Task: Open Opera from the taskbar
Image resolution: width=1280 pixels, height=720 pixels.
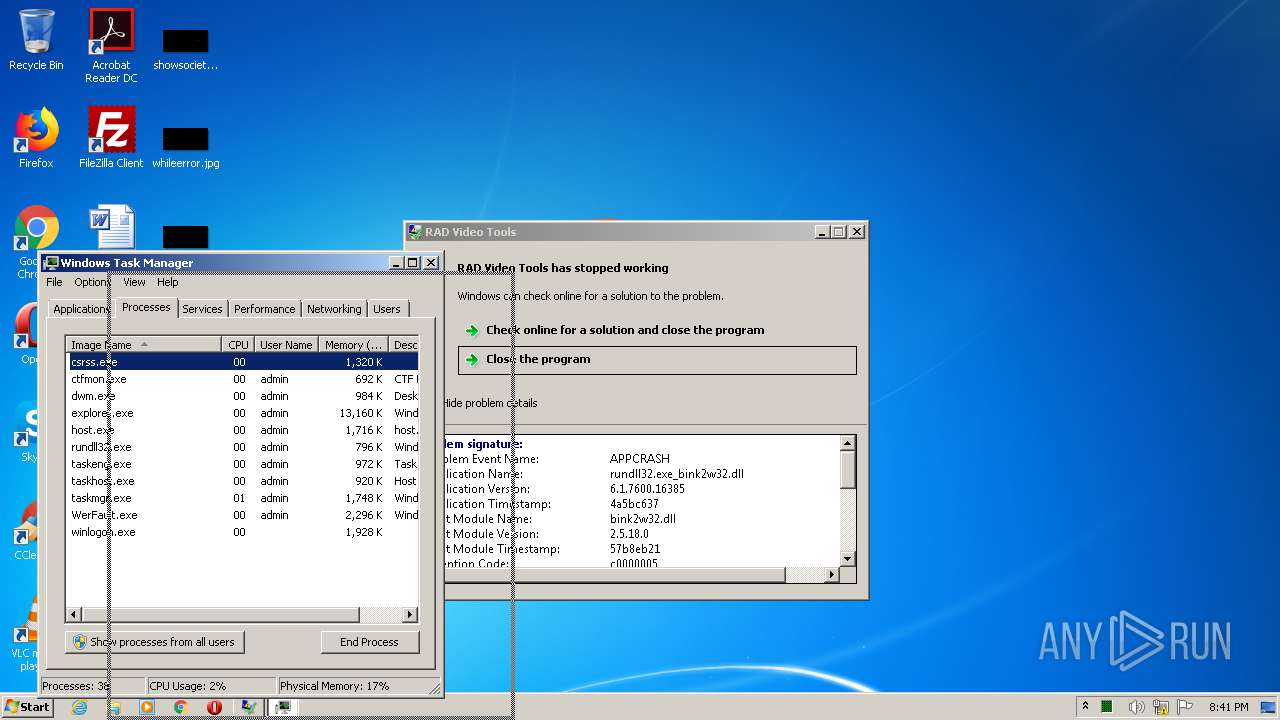Action: [214, 707]
